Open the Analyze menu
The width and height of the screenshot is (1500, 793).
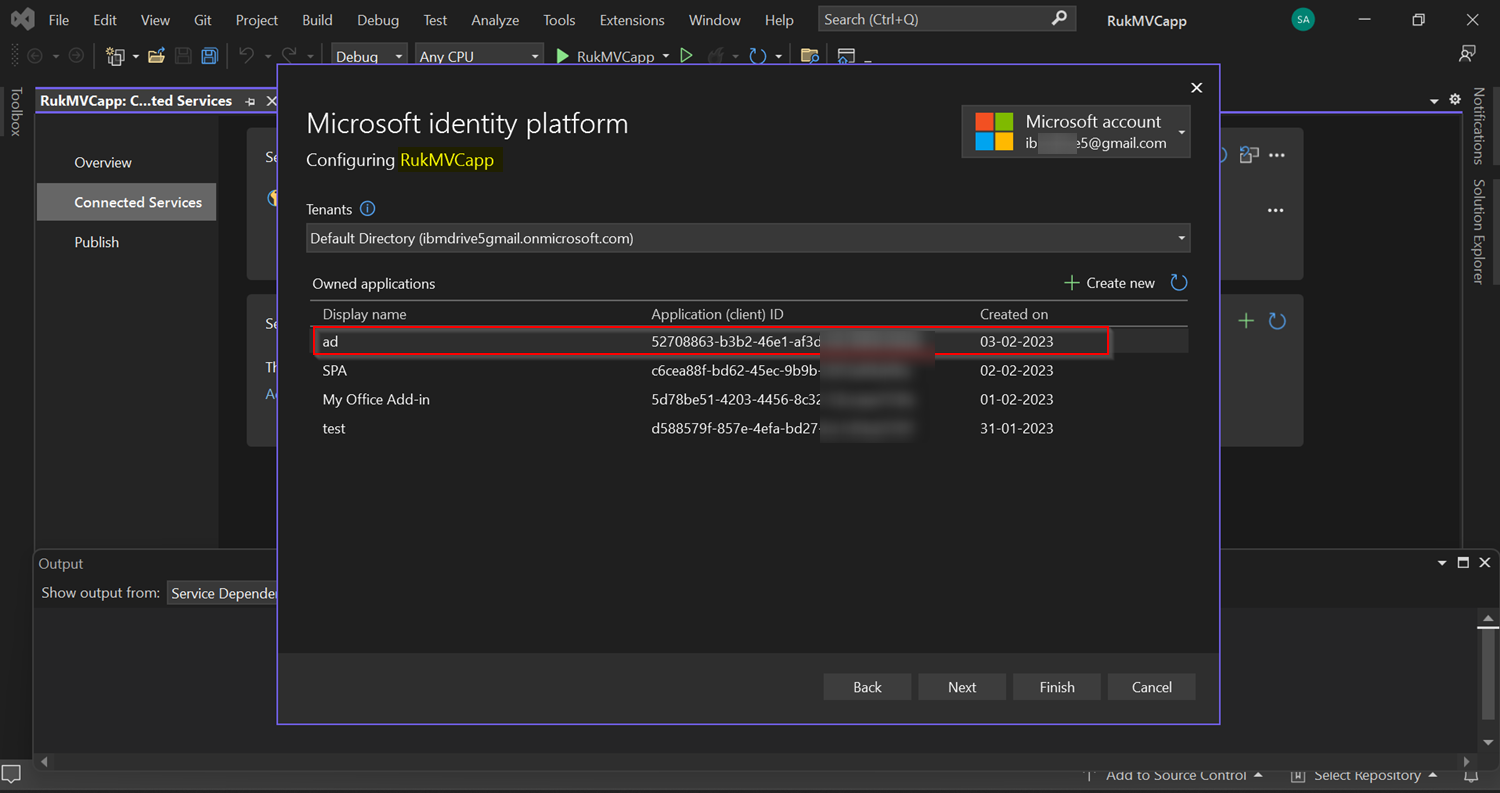point(495,19)
